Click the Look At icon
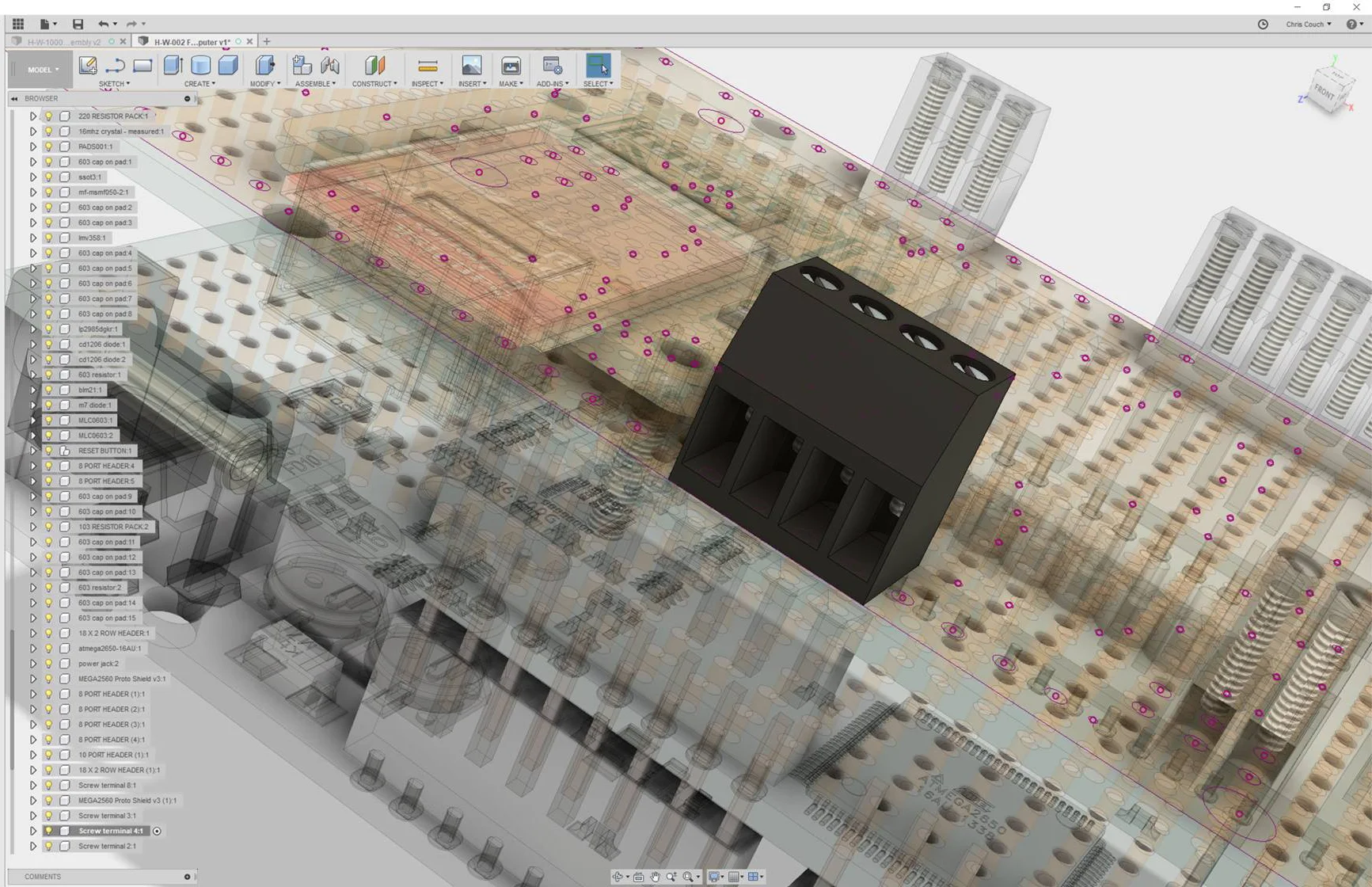This screenshot has height=887, width=1372. pyautogui.click(x=638, y=877)
